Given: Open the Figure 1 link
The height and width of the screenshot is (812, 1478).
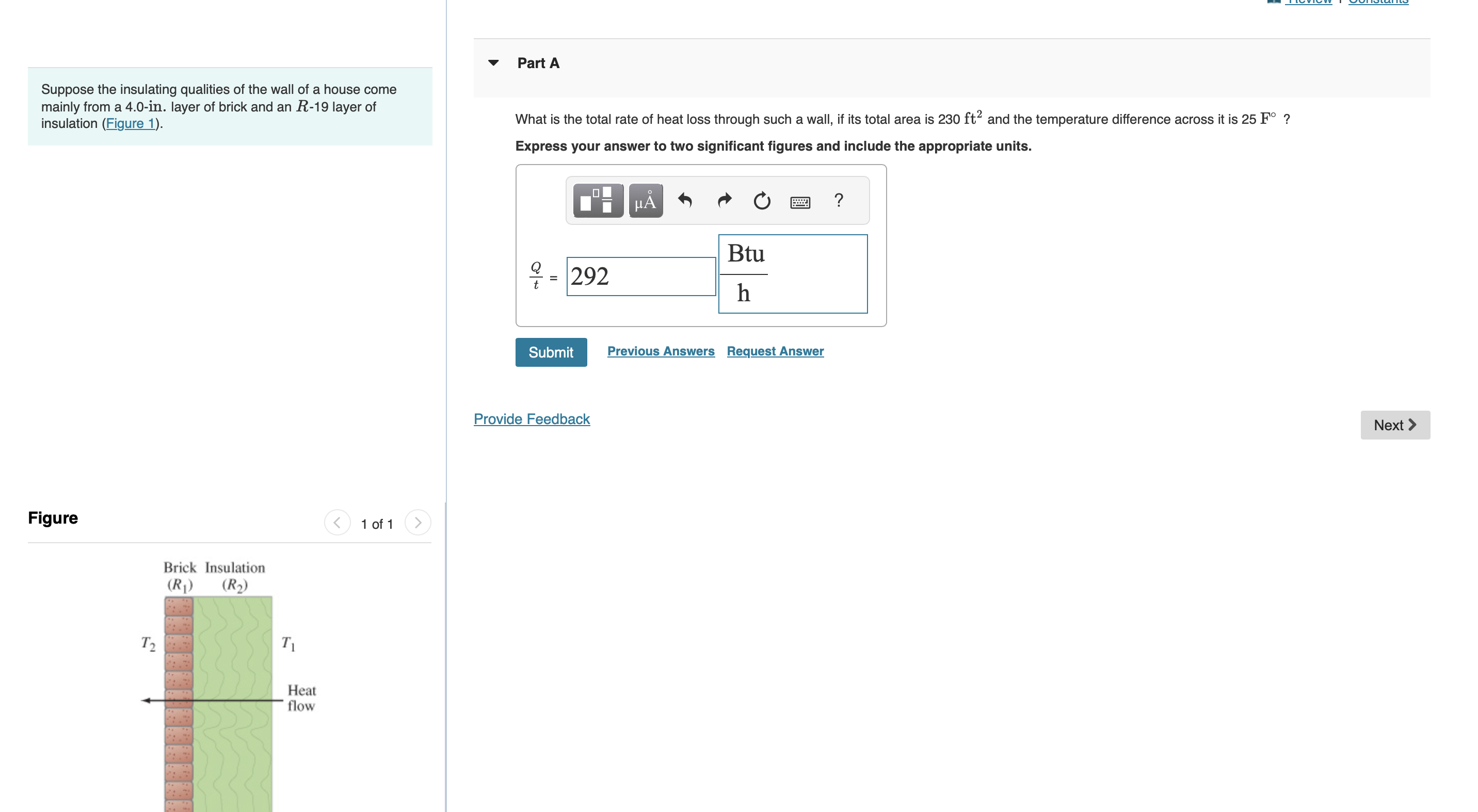Looking at the screenshot, I should coord(130,123).
